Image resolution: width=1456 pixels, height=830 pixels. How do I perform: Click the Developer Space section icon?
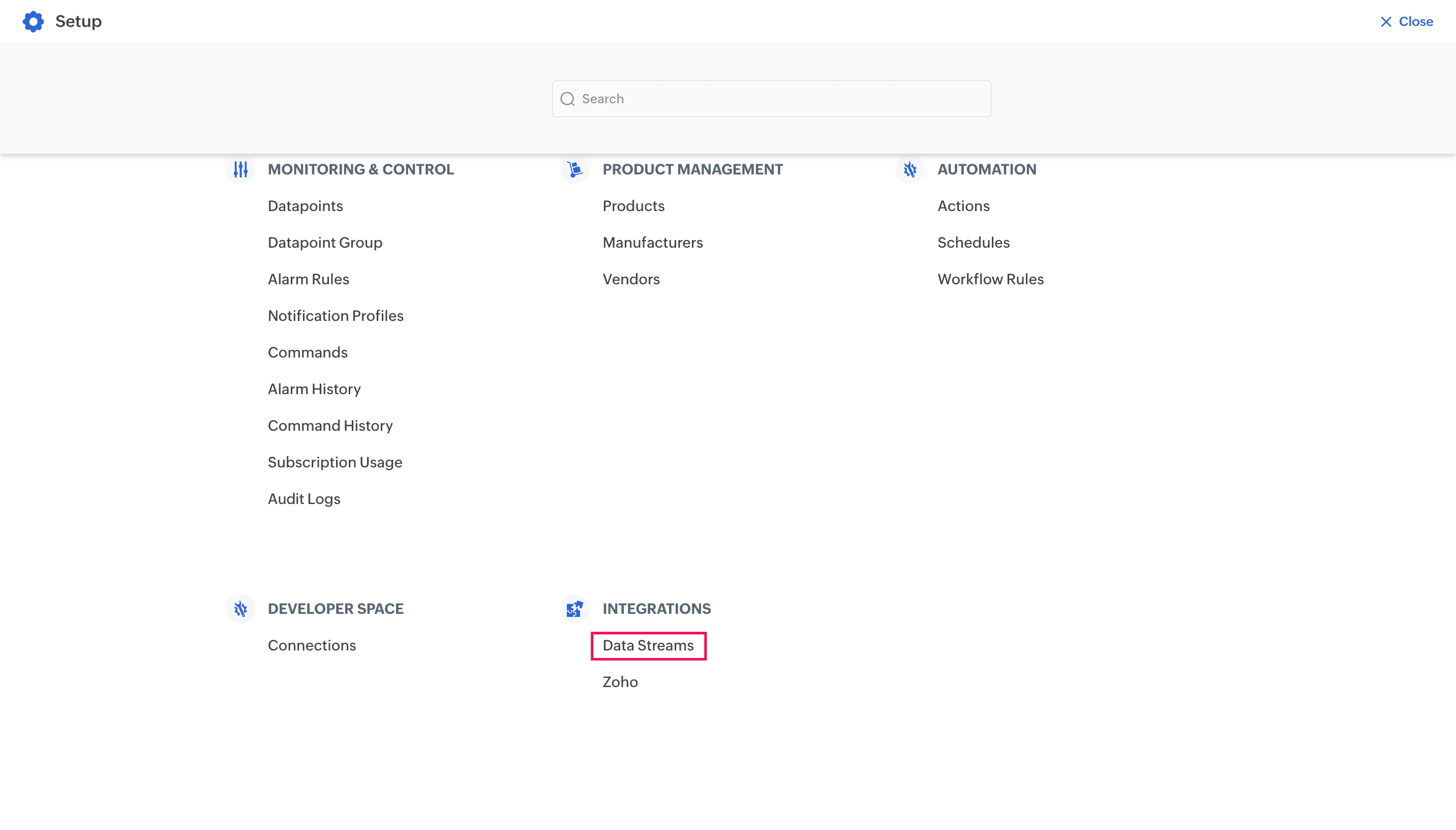pyautogui.click(x=240, y=609)
